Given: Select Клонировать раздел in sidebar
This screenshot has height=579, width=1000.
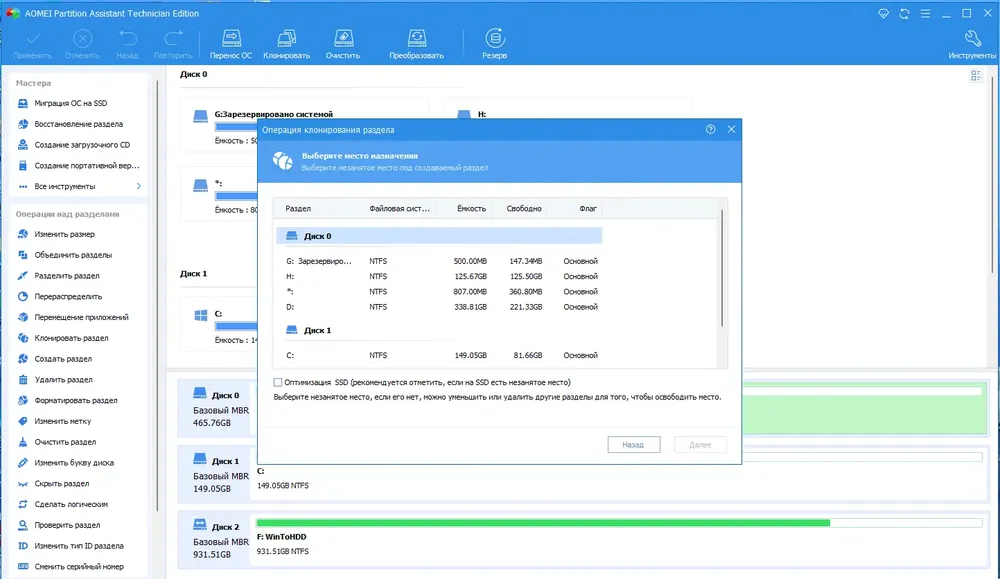Looking at the screenshot, I should 71,338.
